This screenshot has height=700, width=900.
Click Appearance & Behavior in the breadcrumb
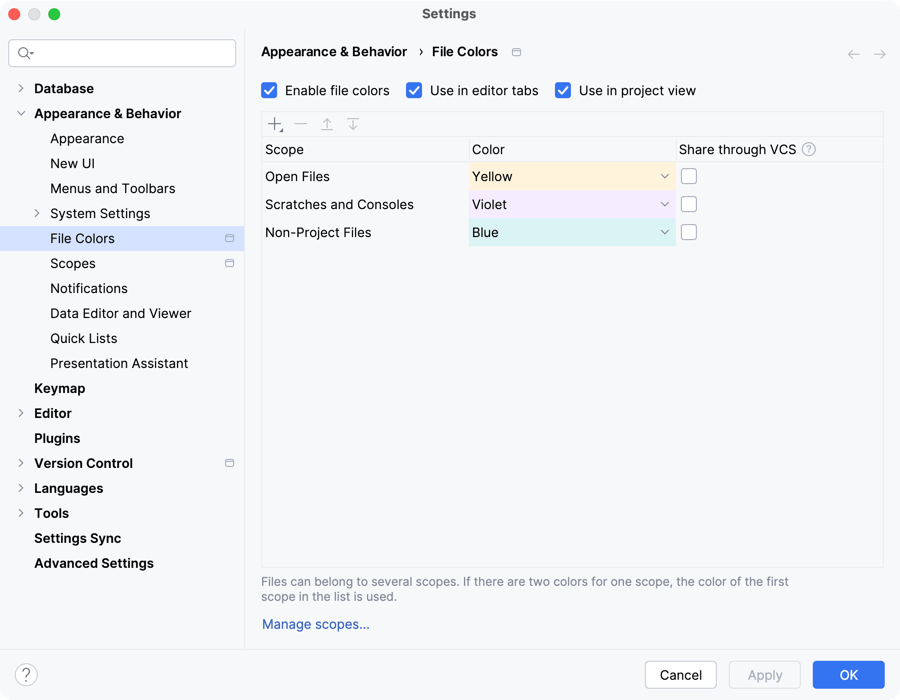(334, 52)
